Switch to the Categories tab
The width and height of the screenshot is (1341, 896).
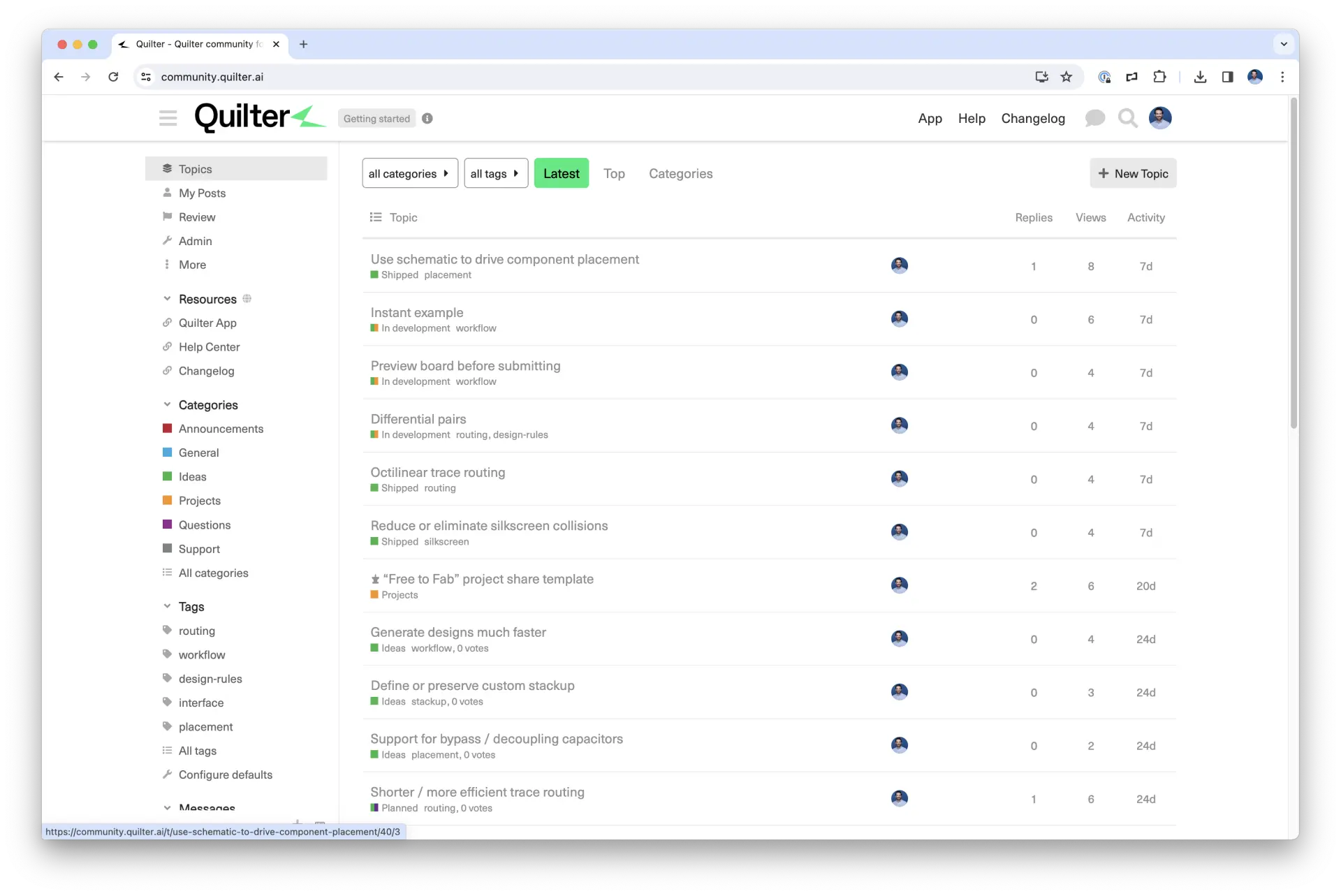(x=680, y=173)
